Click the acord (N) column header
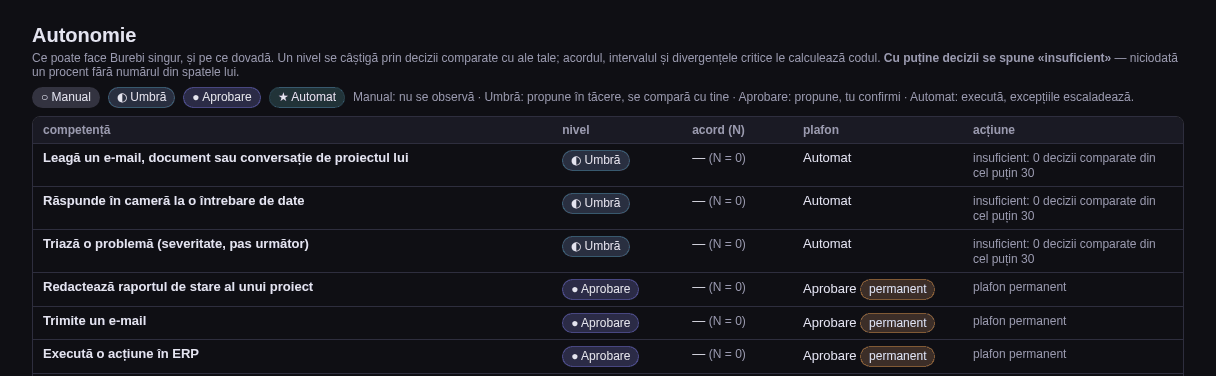The image size is (1216, 376). [718, 130]
